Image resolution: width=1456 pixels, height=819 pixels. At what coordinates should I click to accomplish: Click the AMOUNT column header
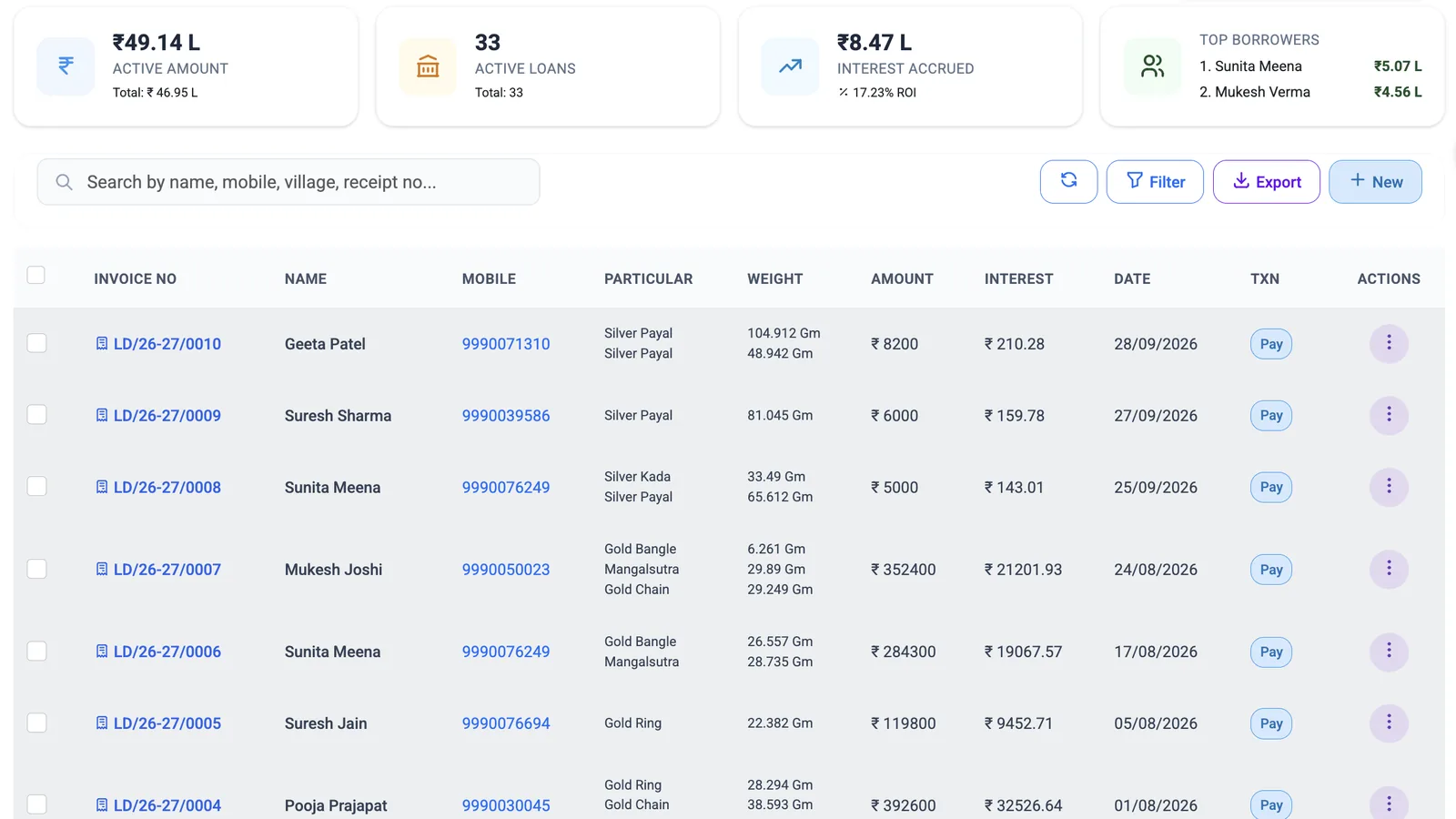tap(902, 279)
